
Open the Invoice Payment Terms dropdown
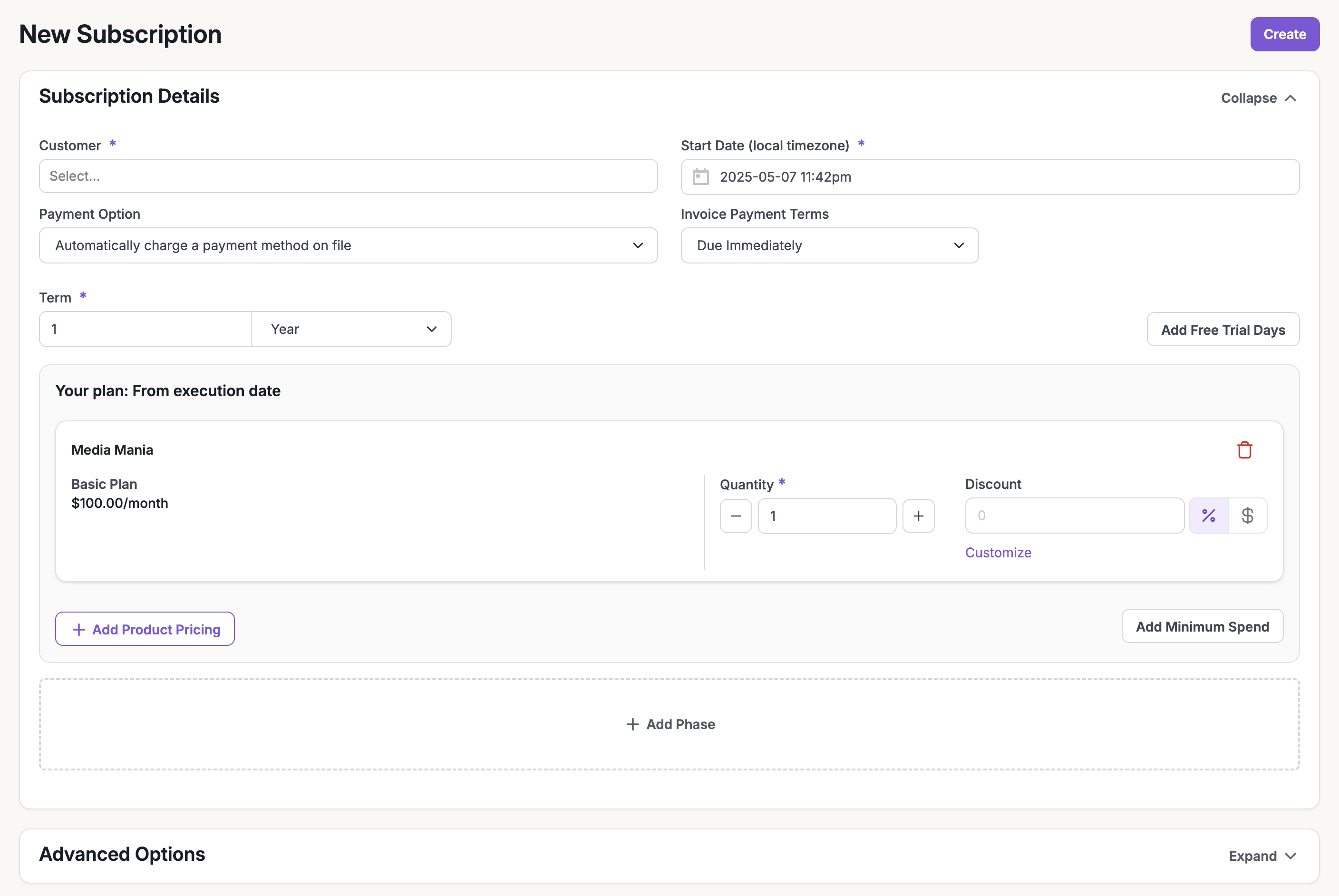pos(829,245)
